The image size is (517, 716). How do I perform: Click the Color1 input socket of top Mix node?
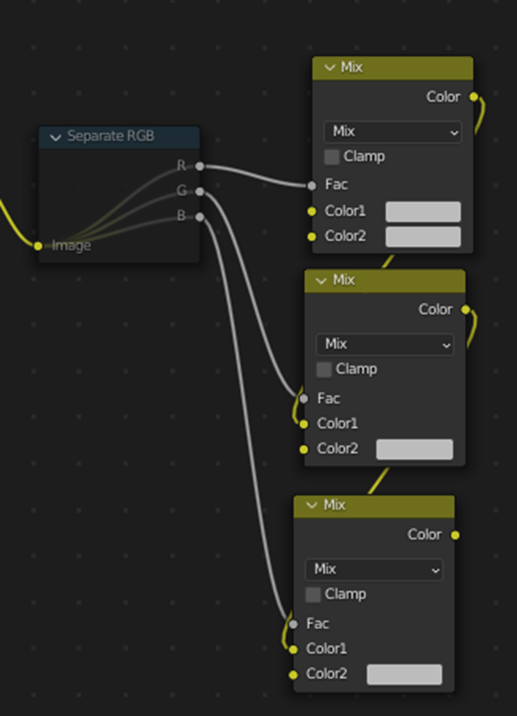coord(311,211)
